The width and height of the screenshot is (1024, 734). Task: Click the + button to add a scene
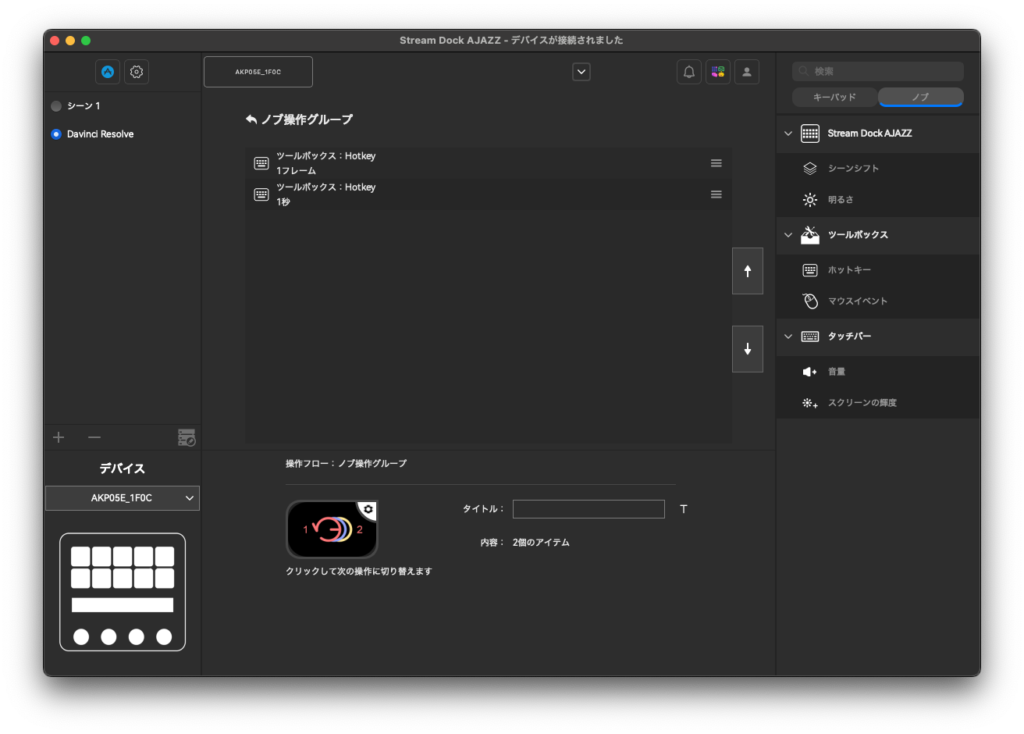coord(58,437)
